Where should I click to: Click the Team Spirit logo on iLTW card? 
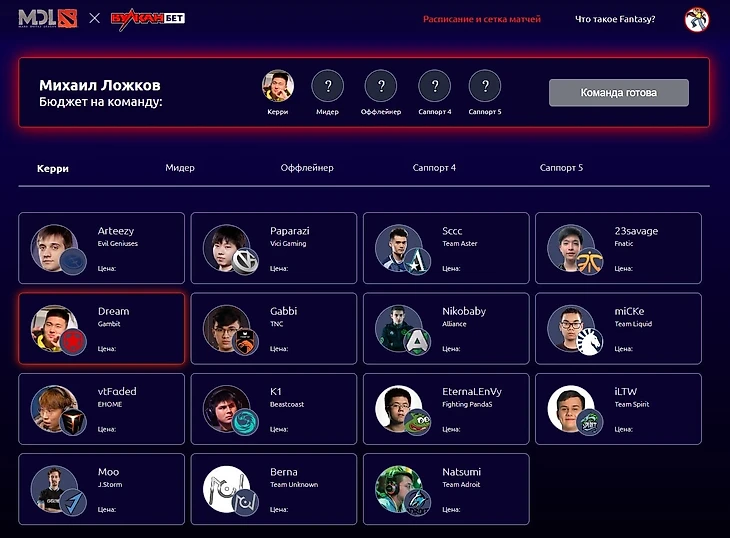pos(589,423)
